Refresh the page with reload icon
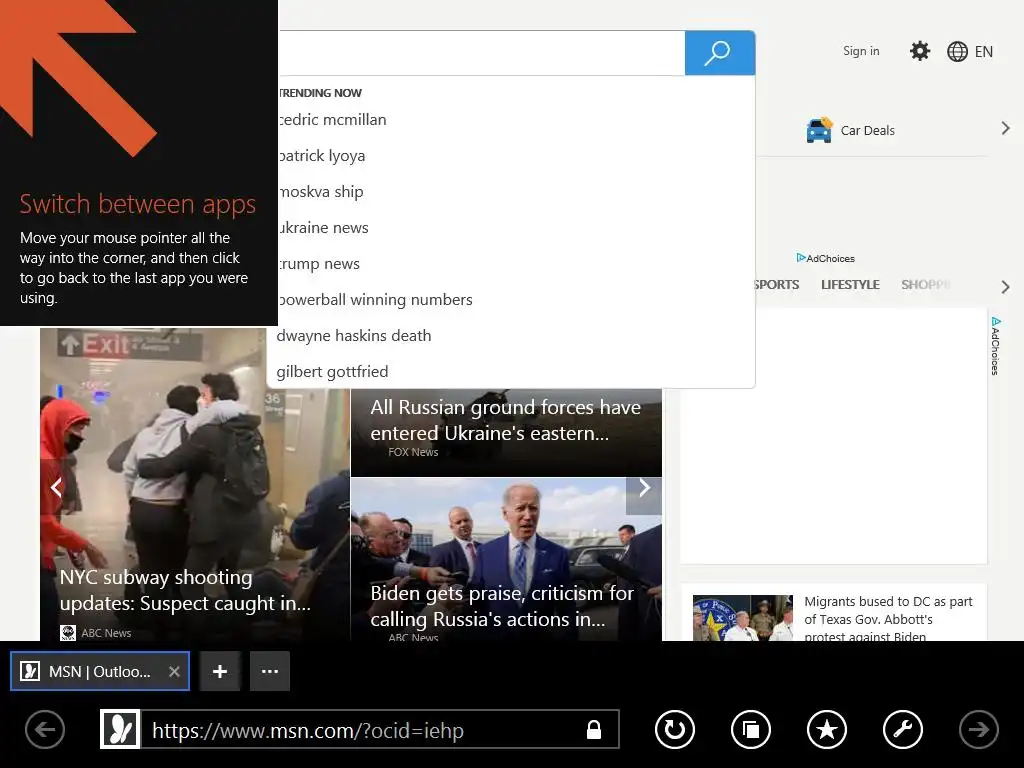 [x=675, y=729]
